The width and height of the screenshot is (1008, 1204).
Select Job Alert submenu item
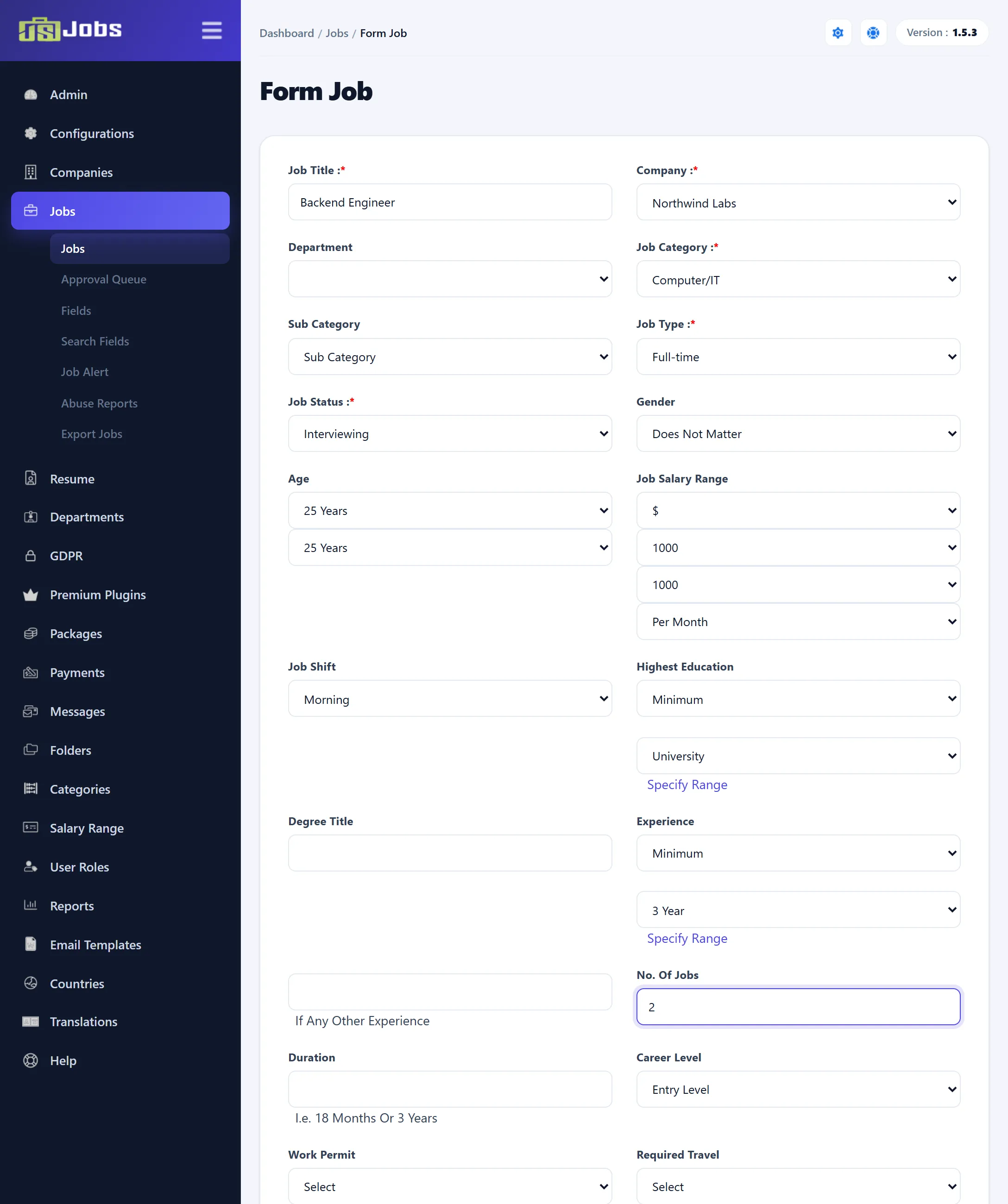point(85,372)
